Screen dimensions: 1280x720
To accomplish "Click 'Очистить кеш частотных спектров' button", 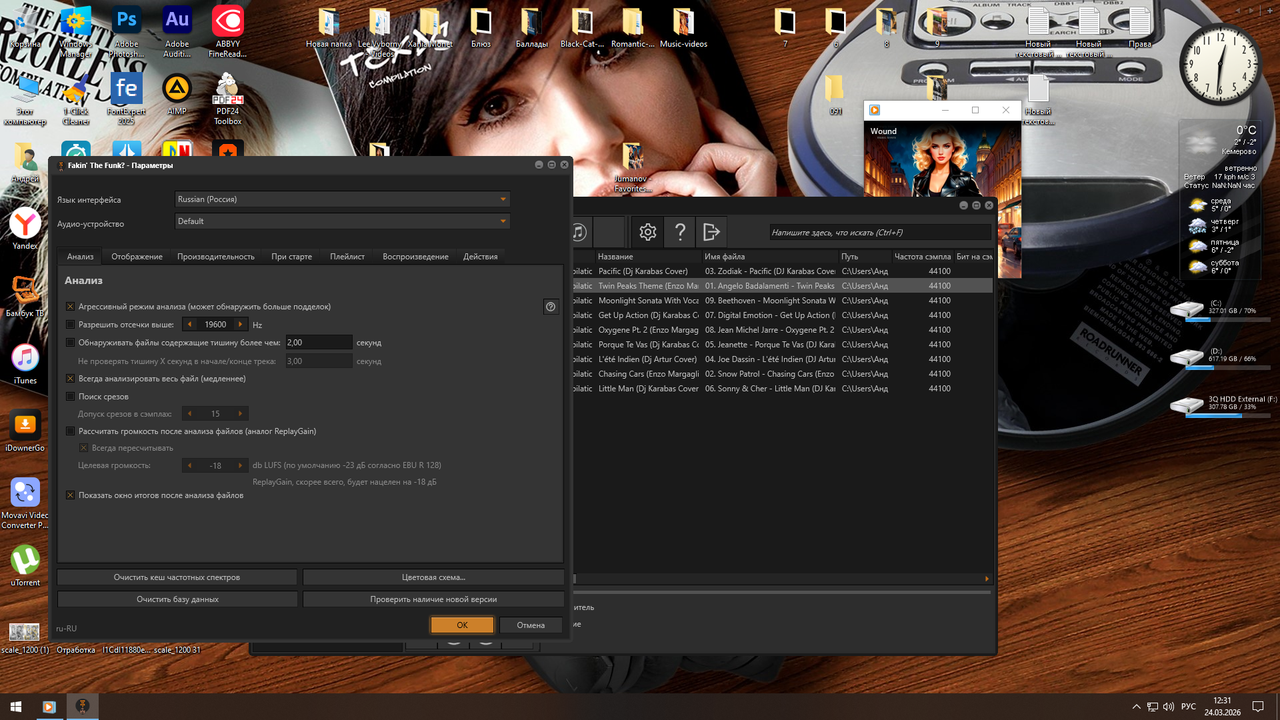I will (x=177, y=577).
